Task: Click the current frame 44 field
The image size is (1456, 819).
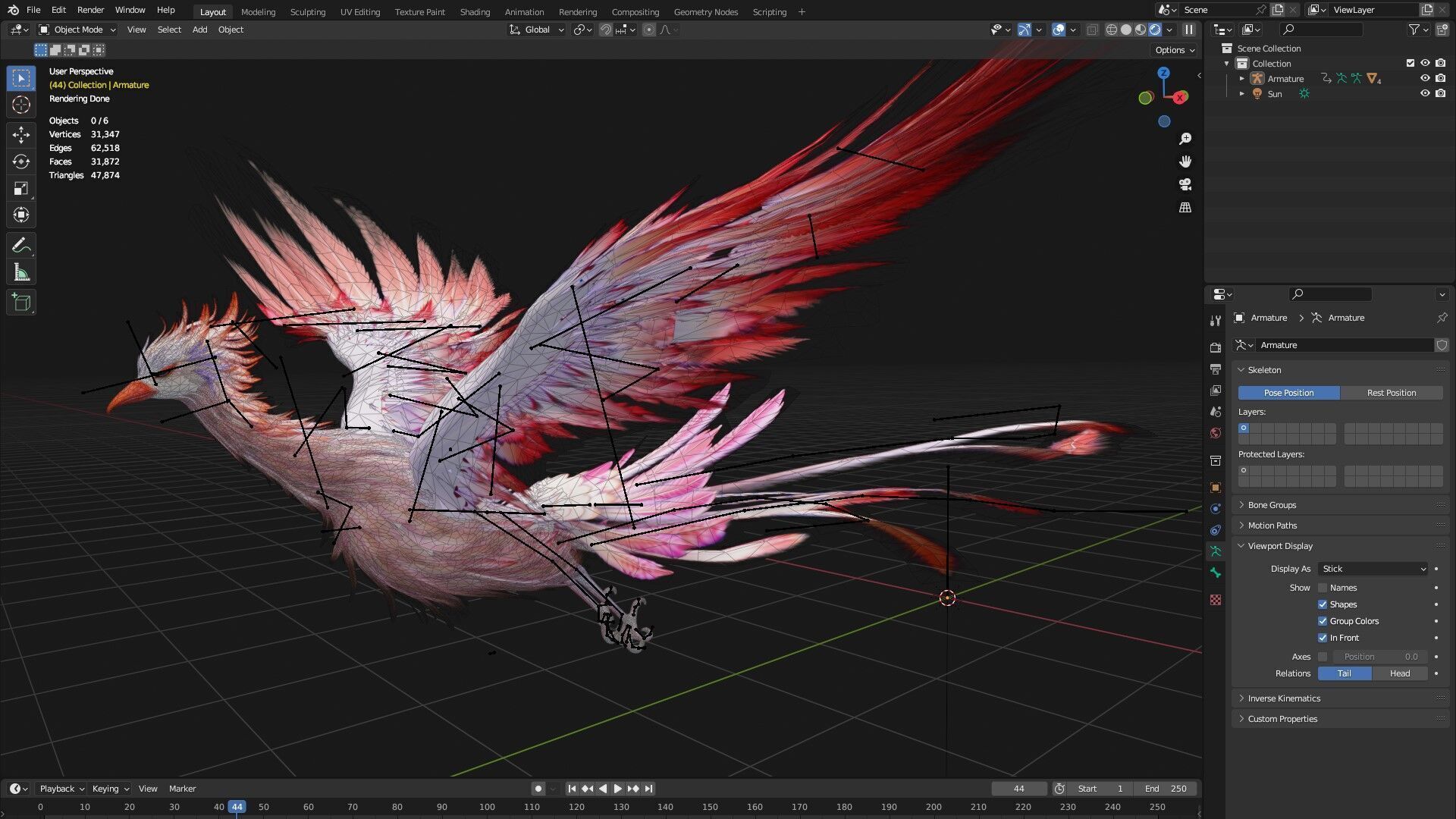Action: click(x=1019, y=789)
